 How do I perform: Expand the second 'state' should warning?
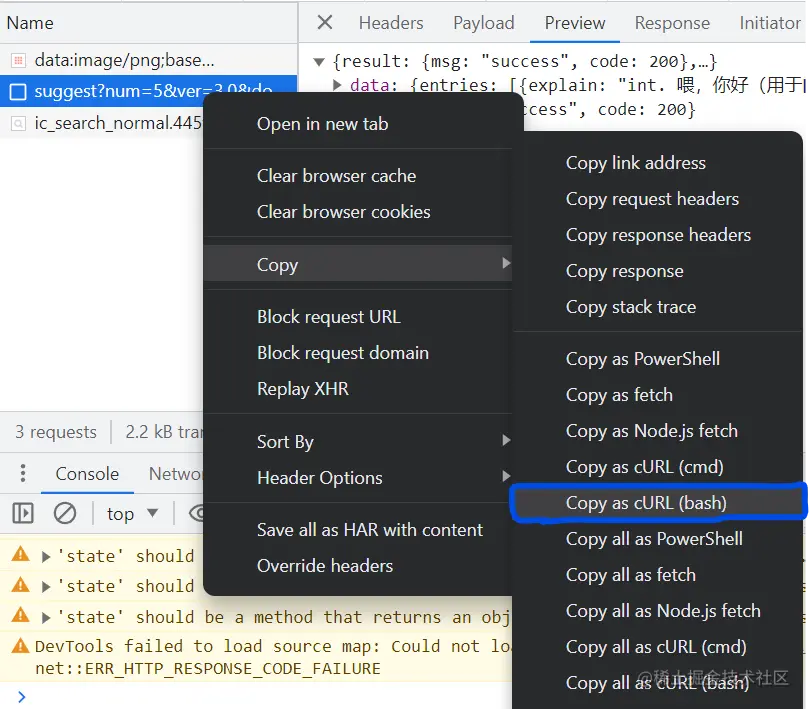tap(46, 586)
